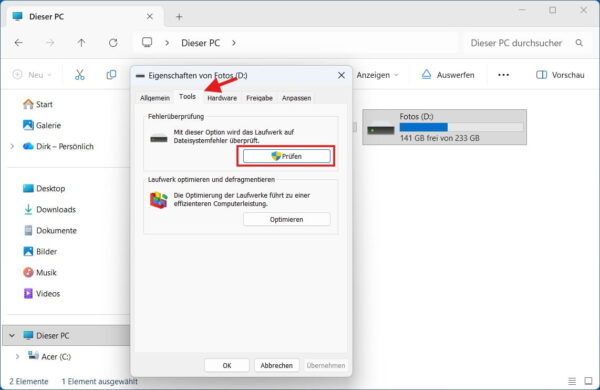
Task: Close the Dieser PC tab
Action: [150, 16]
